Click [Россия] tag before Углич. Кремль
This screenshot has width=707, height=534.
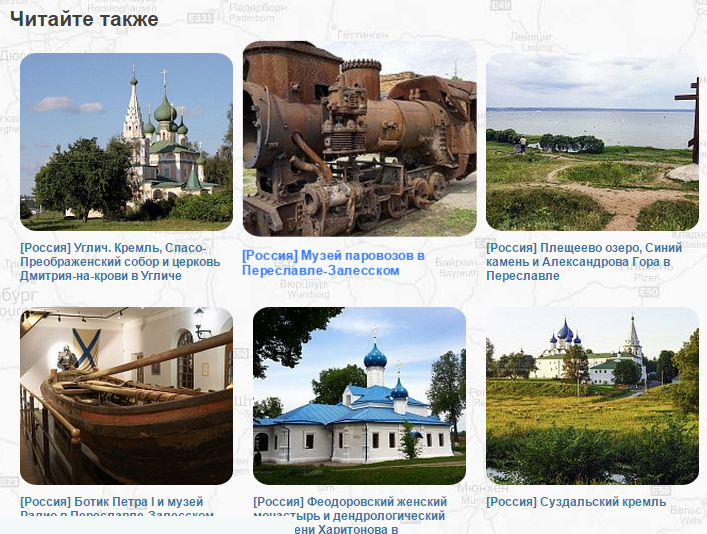click(46, 248)
